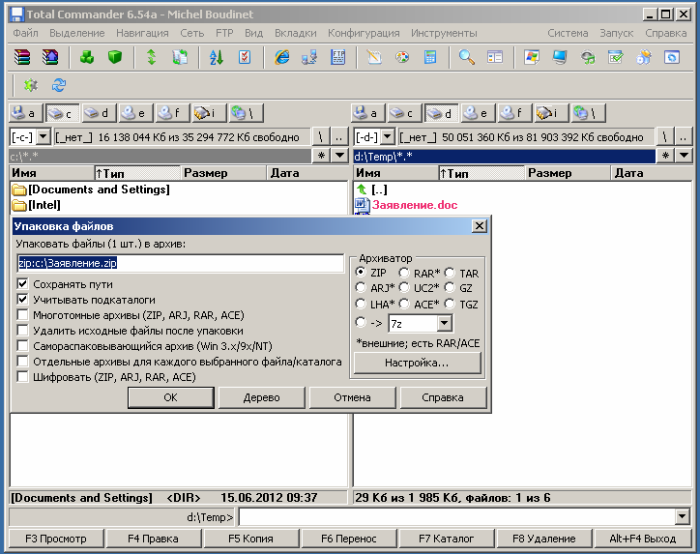The width and height of the screenshot is (700, 554).
Task: Click the blue refresh arrows icon
Action: pyautogui.click(x=59, y=85)
